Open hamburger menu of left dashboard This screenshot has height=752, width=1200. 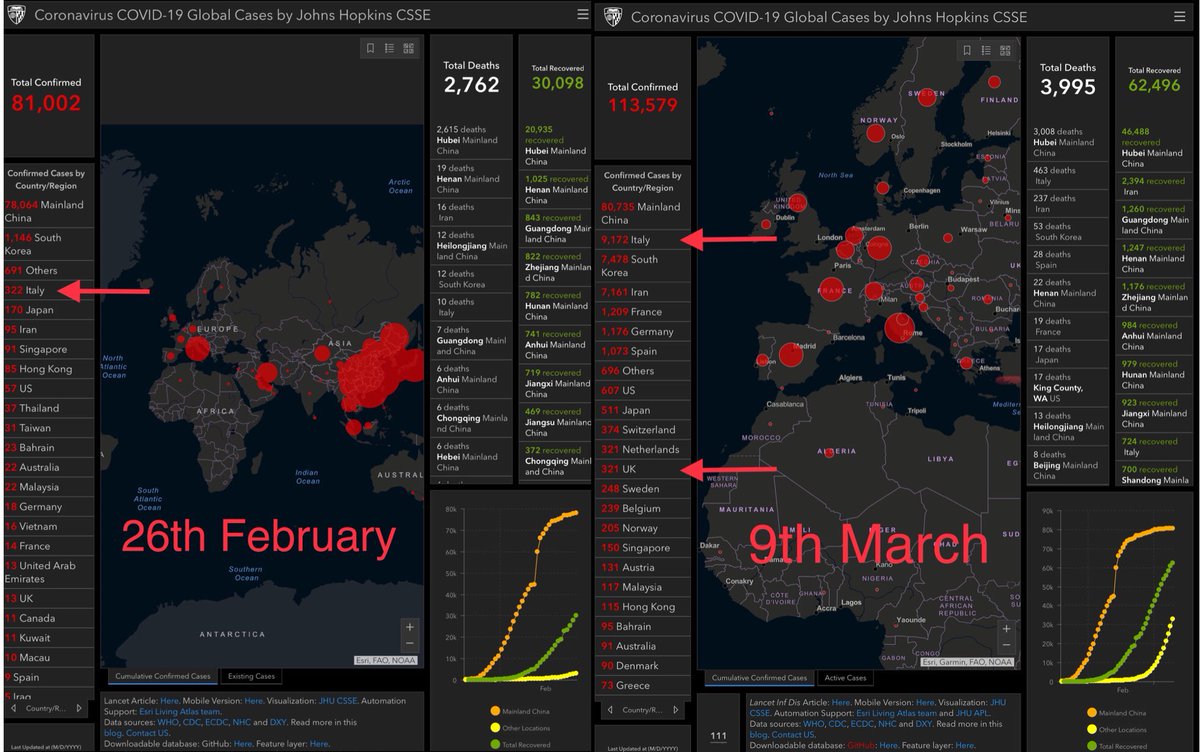pos(583,15)
